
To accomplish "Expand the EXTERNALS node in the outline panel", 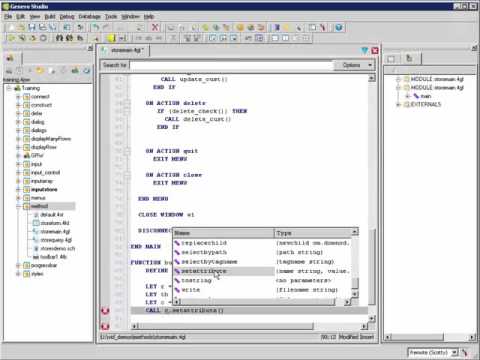I will coord(398,105).
